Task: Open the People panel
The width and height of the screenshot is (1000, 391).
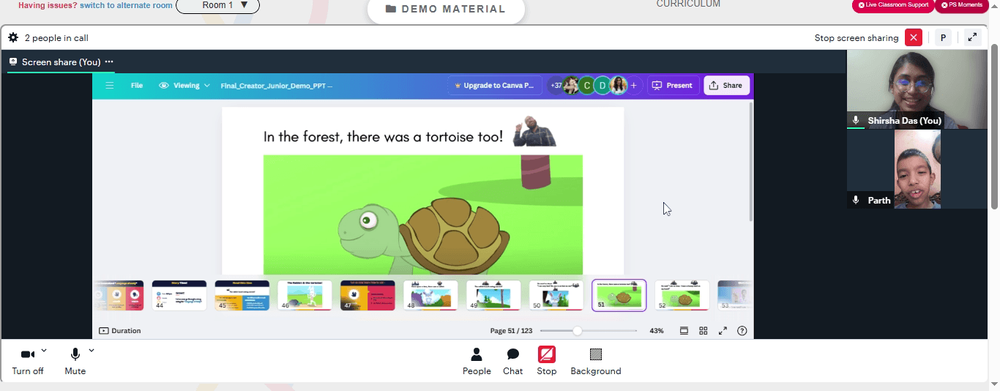Action: click(476, 361)
